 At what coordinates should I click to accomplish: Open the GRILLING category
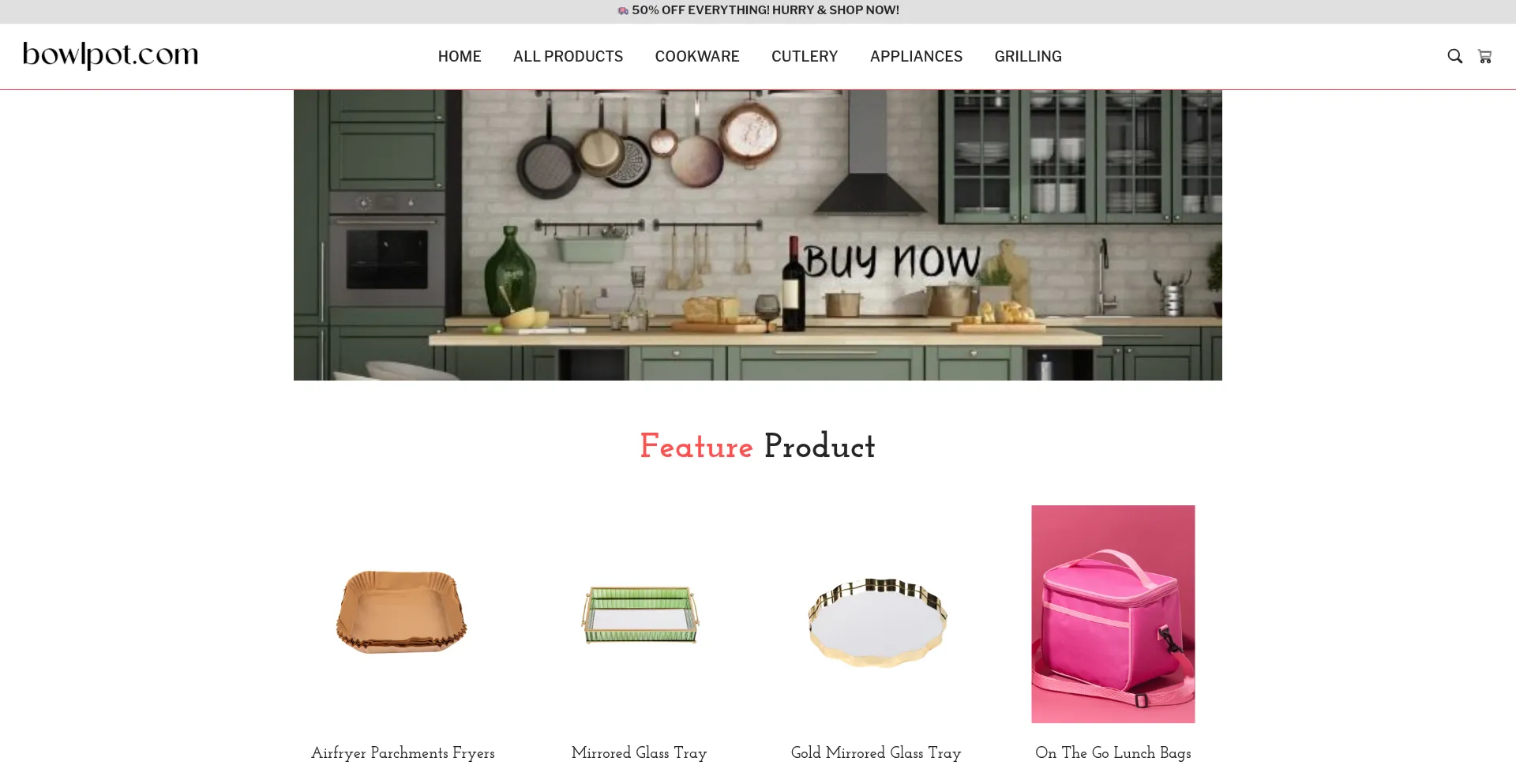(1028, 56)
